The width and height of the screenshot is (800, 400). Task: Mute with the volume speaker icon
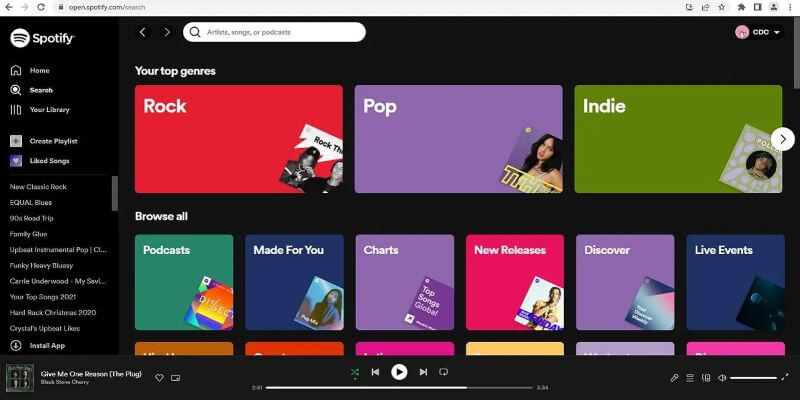coord(722,378)
